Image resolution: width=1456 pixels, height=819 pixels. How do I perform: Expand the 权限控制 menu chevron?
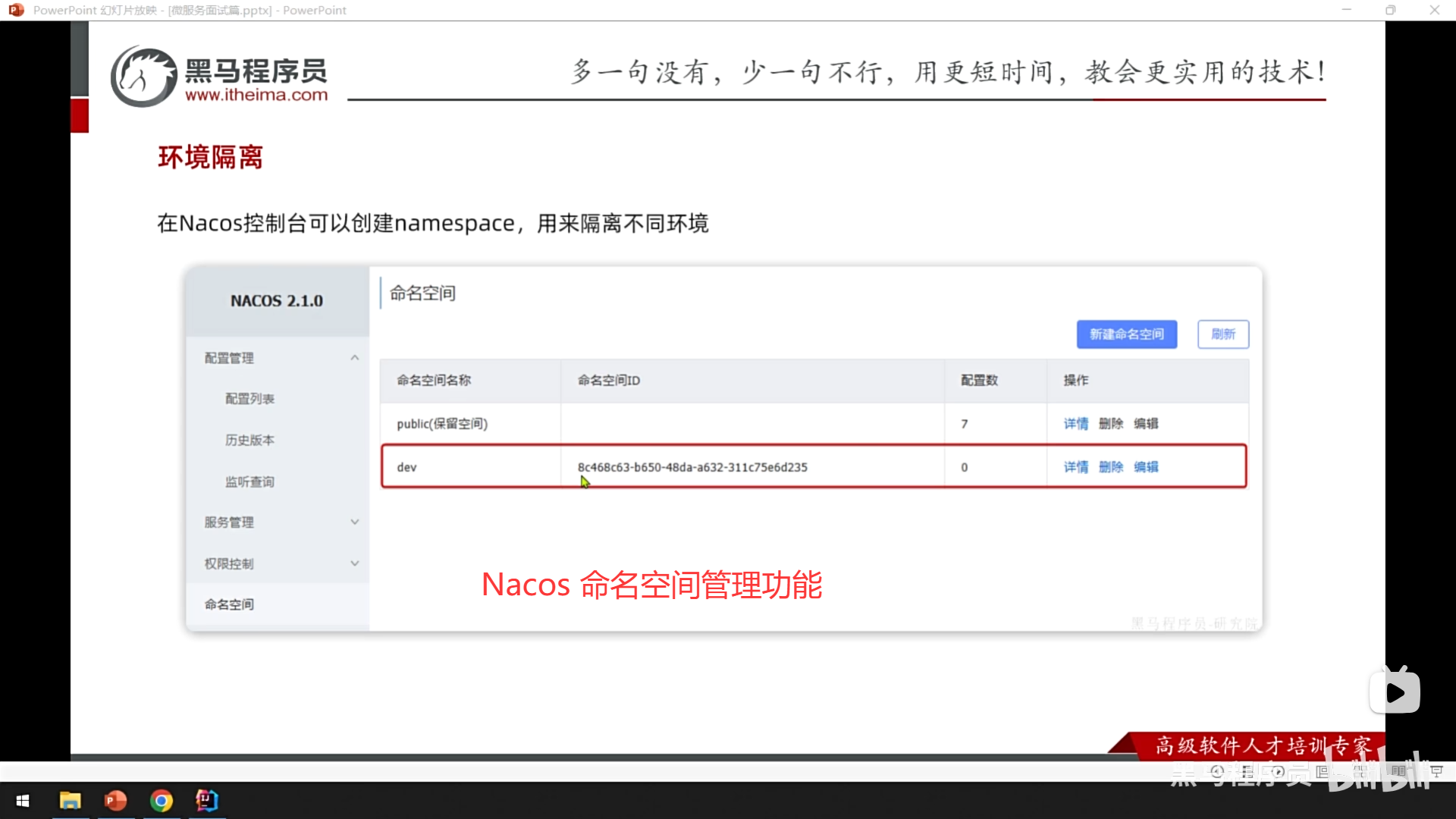point(354,563)
